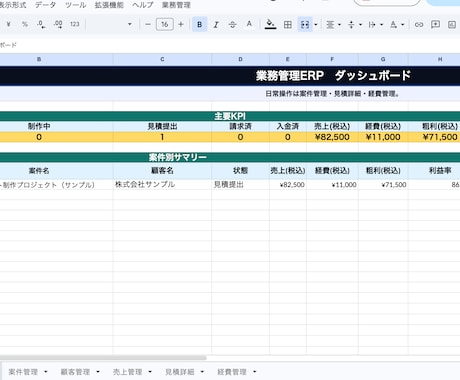
Task: Open the ヘルプ menu
Action: point(143,5)
